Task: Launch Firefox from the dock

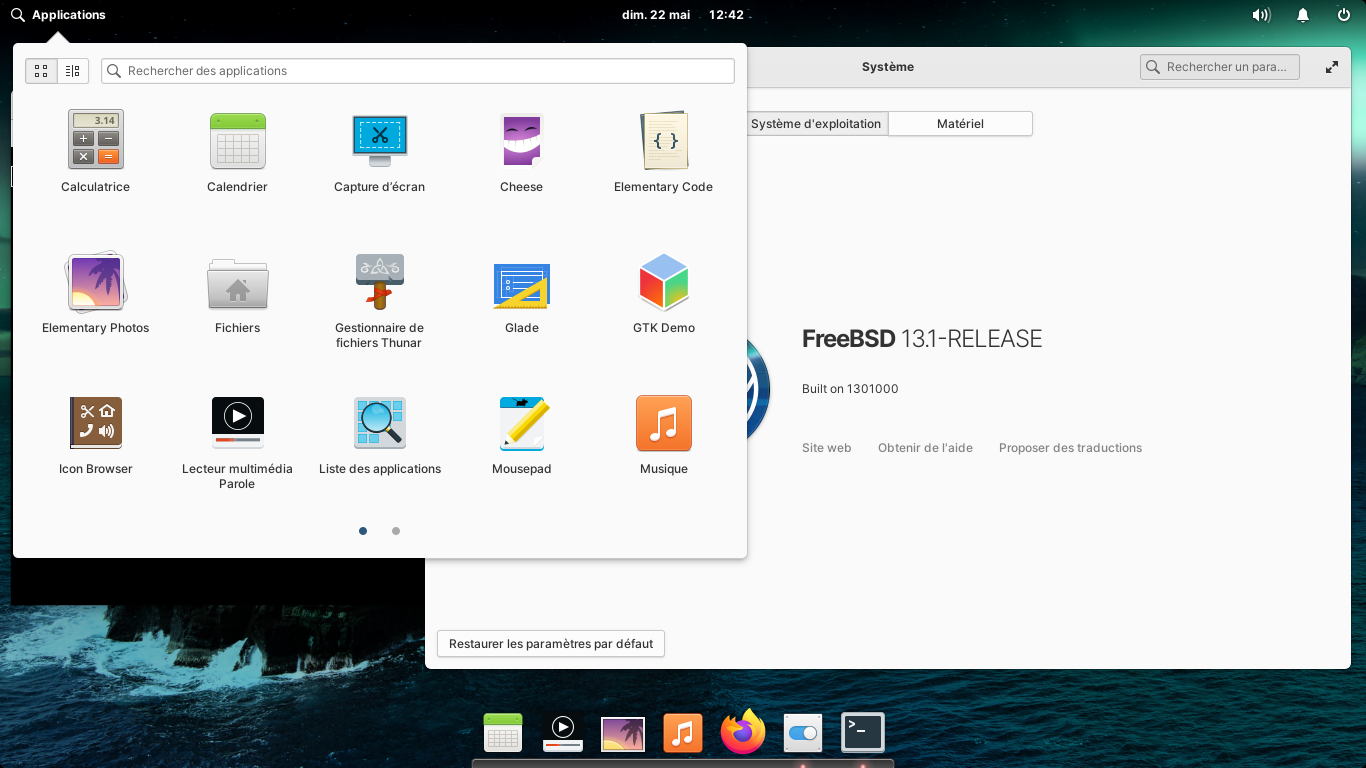Action: 743,732
